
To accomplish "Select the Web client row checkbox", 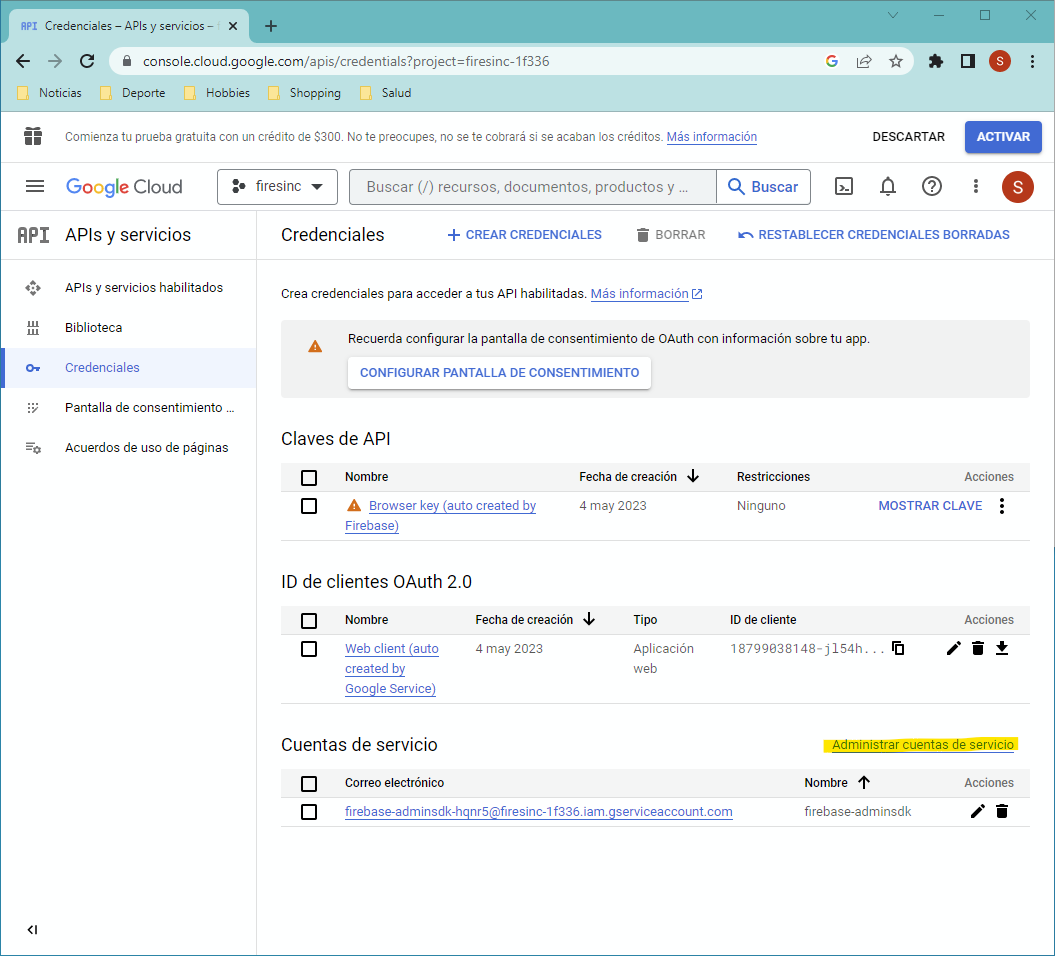I will (309, 649).
